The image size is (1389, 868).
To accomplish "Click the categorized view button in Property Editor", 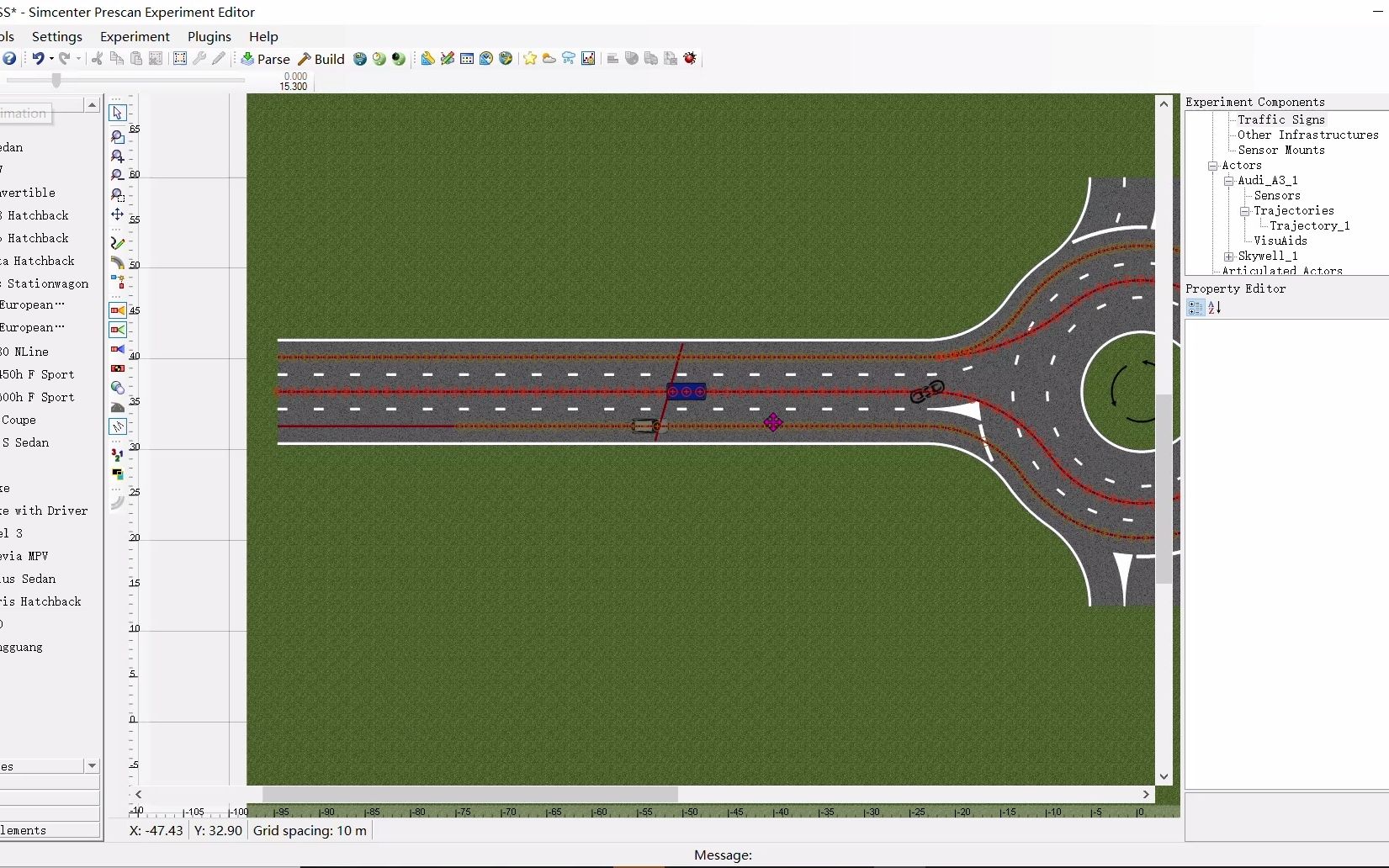I will pyautogui.click(x=1195, y=308).
